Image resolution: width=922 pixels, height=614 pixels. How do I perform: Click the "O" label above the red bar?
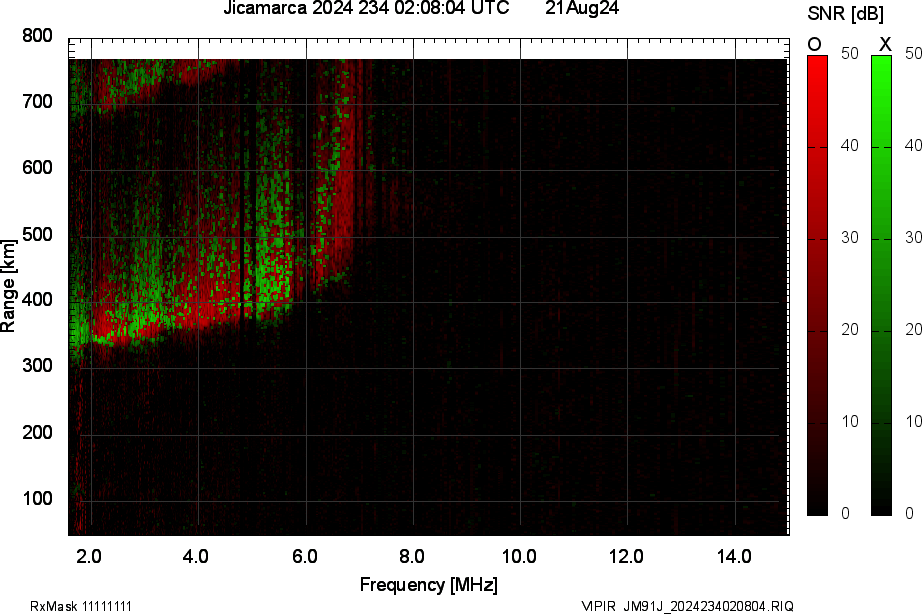[x=814, y=44]
